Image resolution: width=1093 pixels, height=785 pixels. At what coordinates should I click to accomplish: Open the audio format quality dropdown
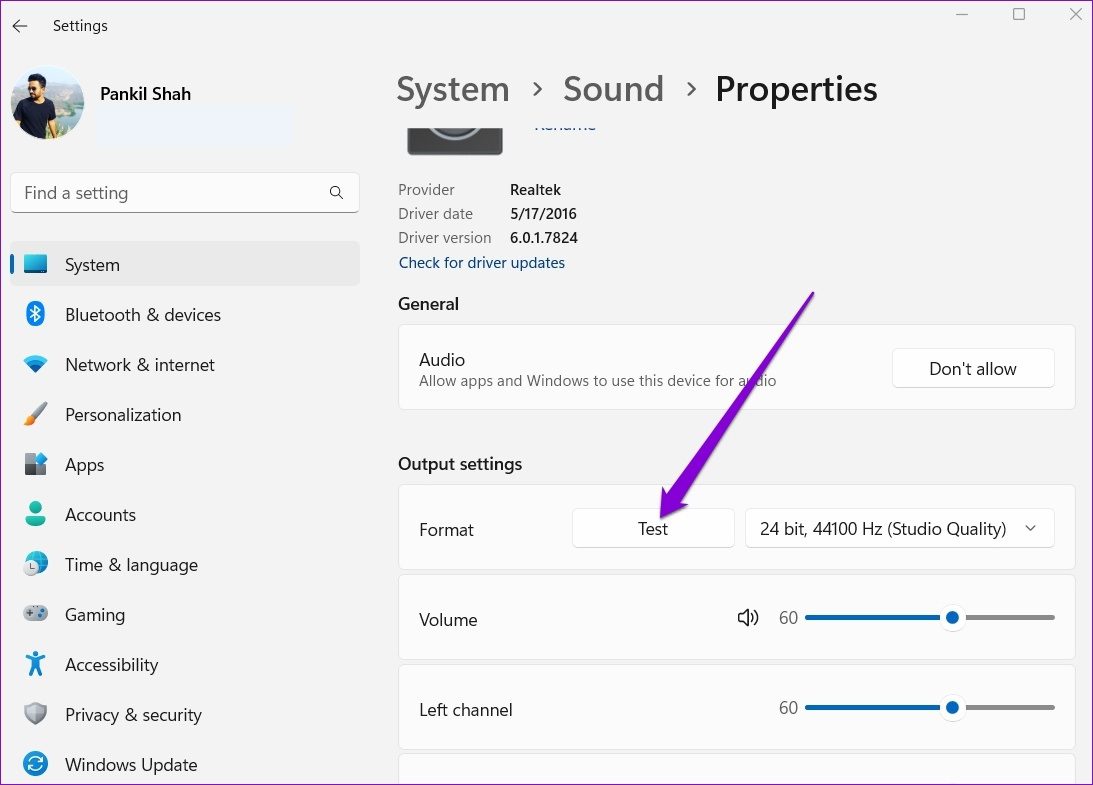point(899,529)
